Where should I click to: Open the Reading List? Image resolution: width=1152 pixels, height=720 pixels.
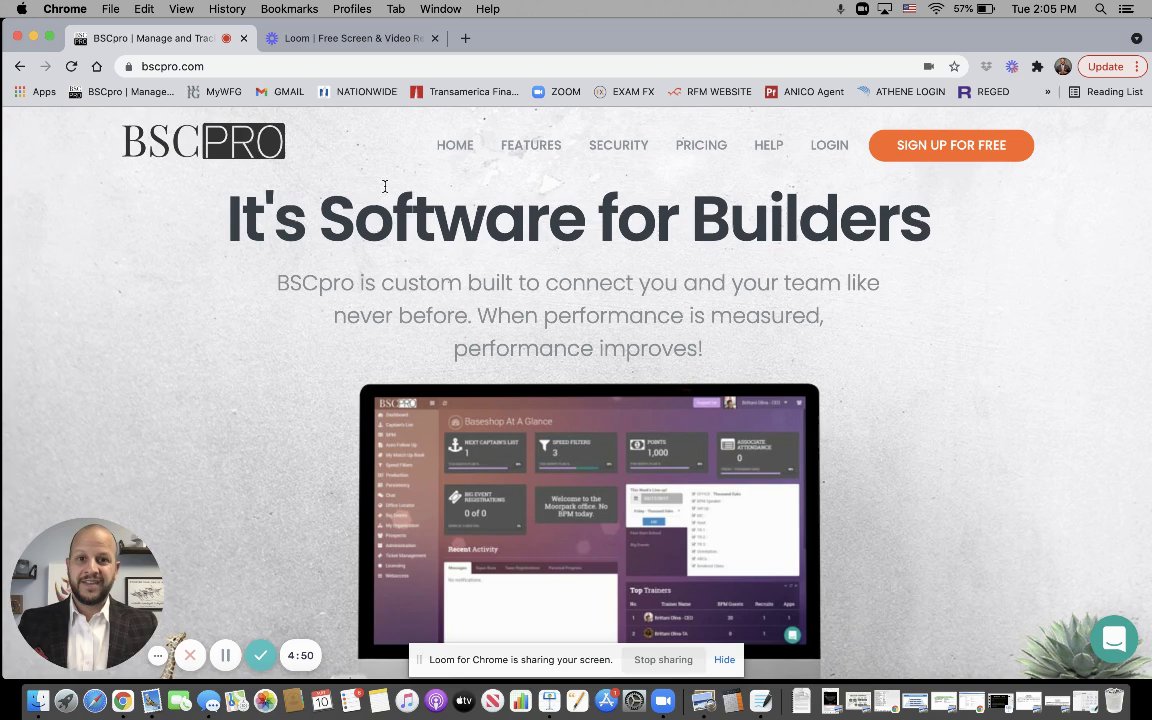pos(1106,92)
